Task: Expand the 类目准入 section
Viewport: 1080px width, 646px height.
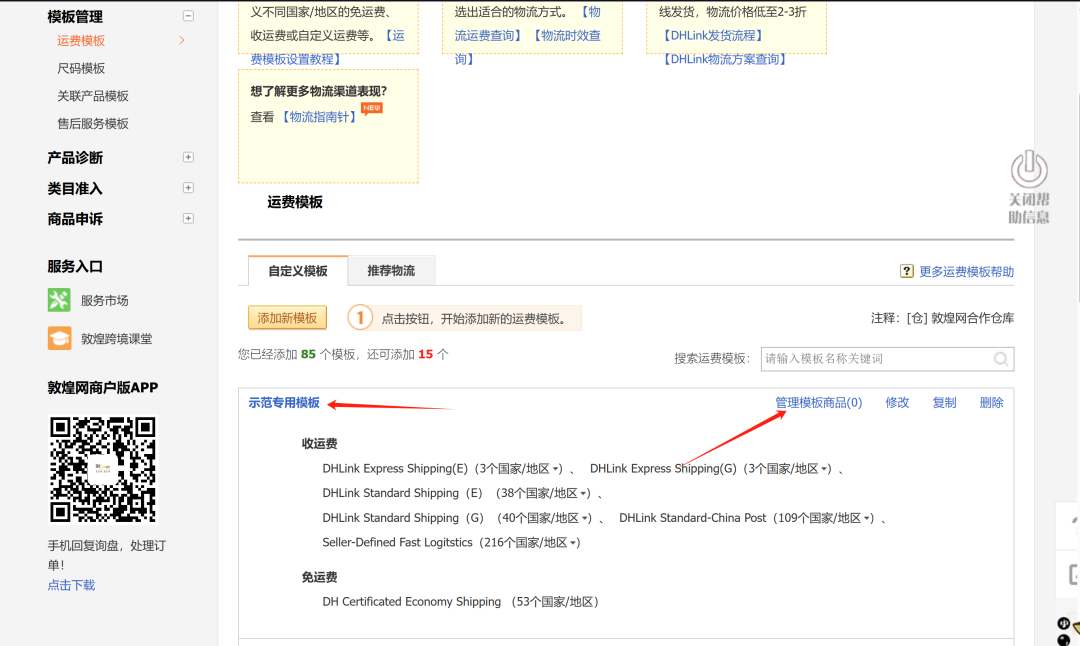Action: coord(188,188)
